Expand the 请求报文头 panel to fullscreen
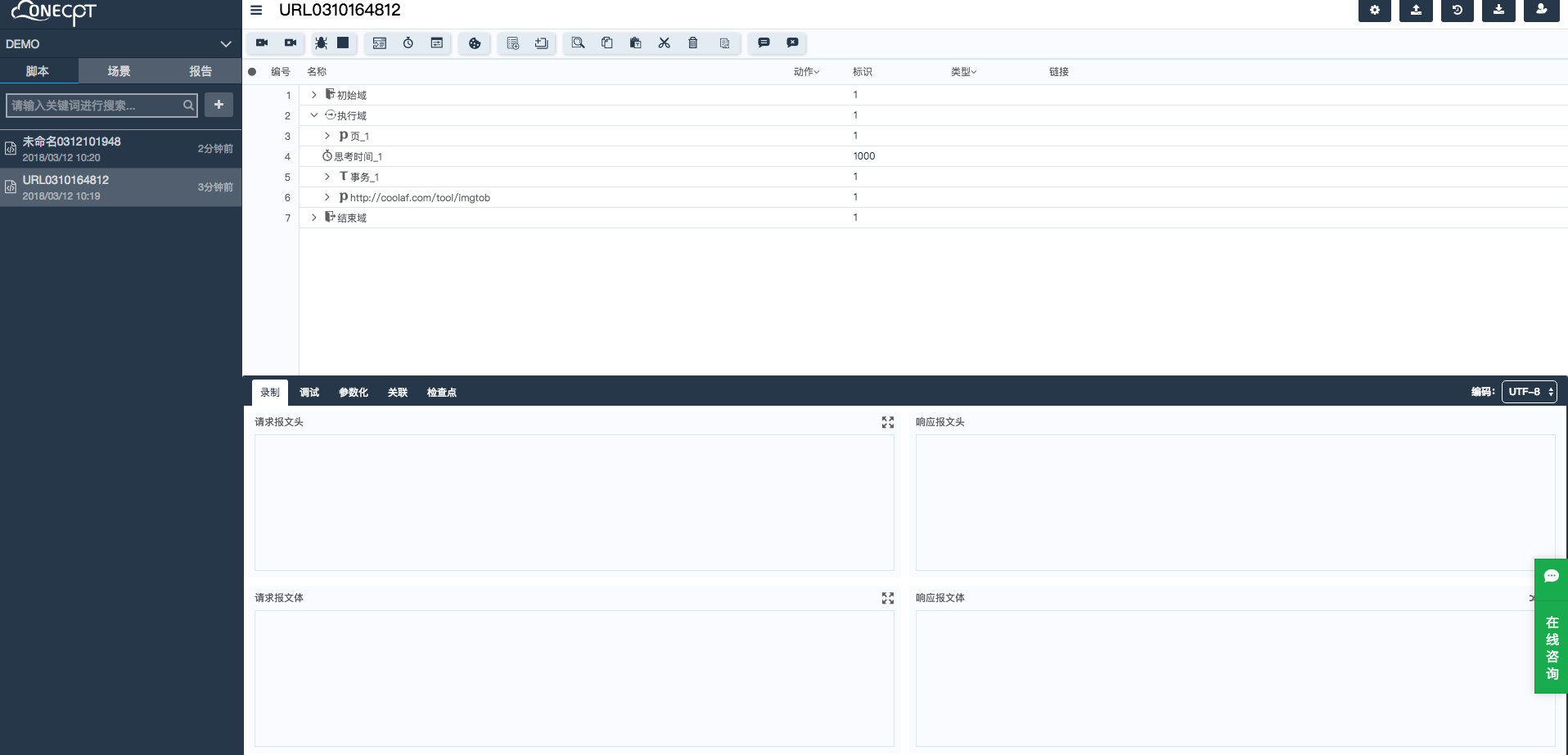 (887, 422)
